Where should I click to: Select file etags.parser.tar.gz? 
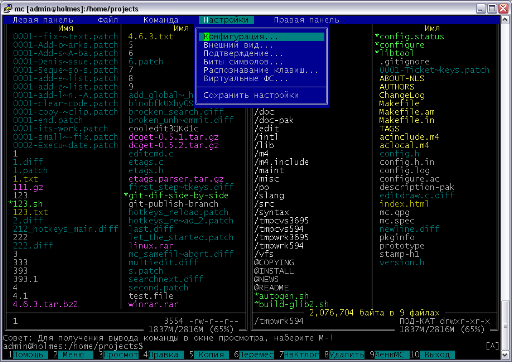click(176, 179)
